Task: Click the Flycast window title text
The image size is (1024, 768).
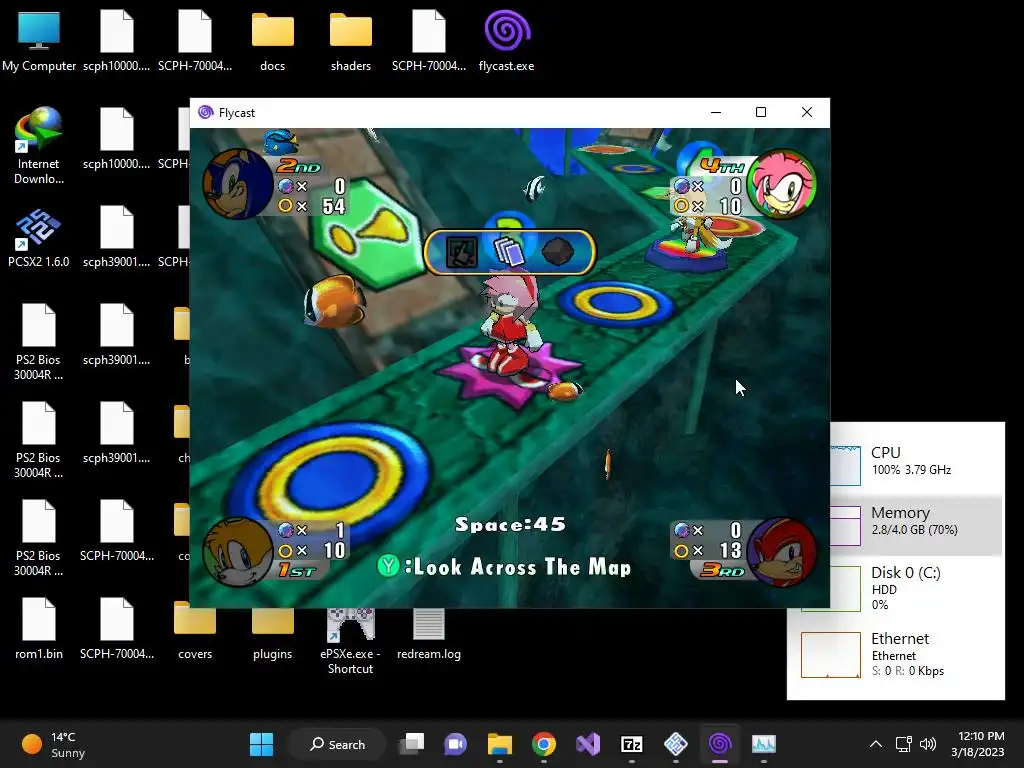Action: coord(236,112)
